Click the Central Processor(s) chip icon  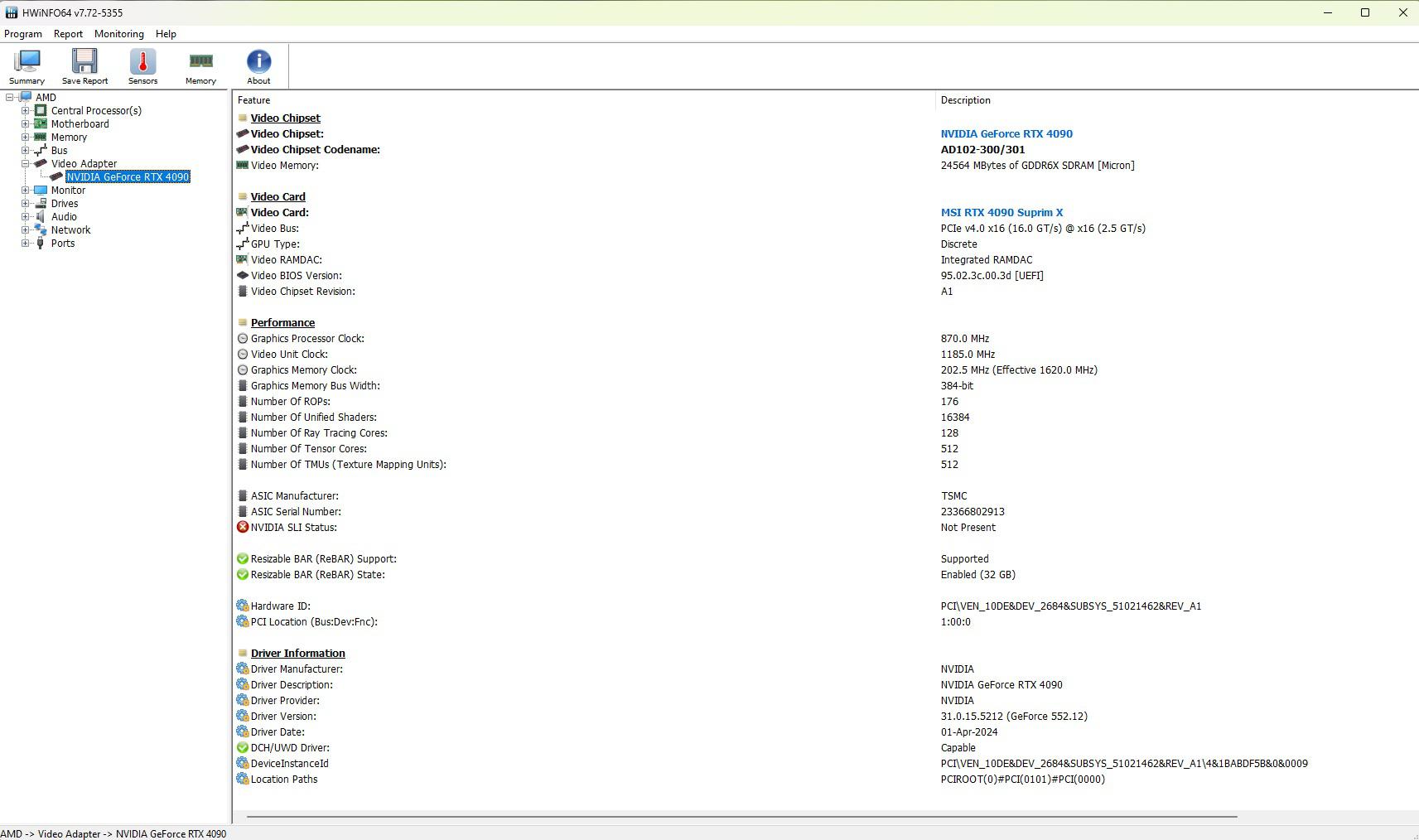click(x=41, y=110)
